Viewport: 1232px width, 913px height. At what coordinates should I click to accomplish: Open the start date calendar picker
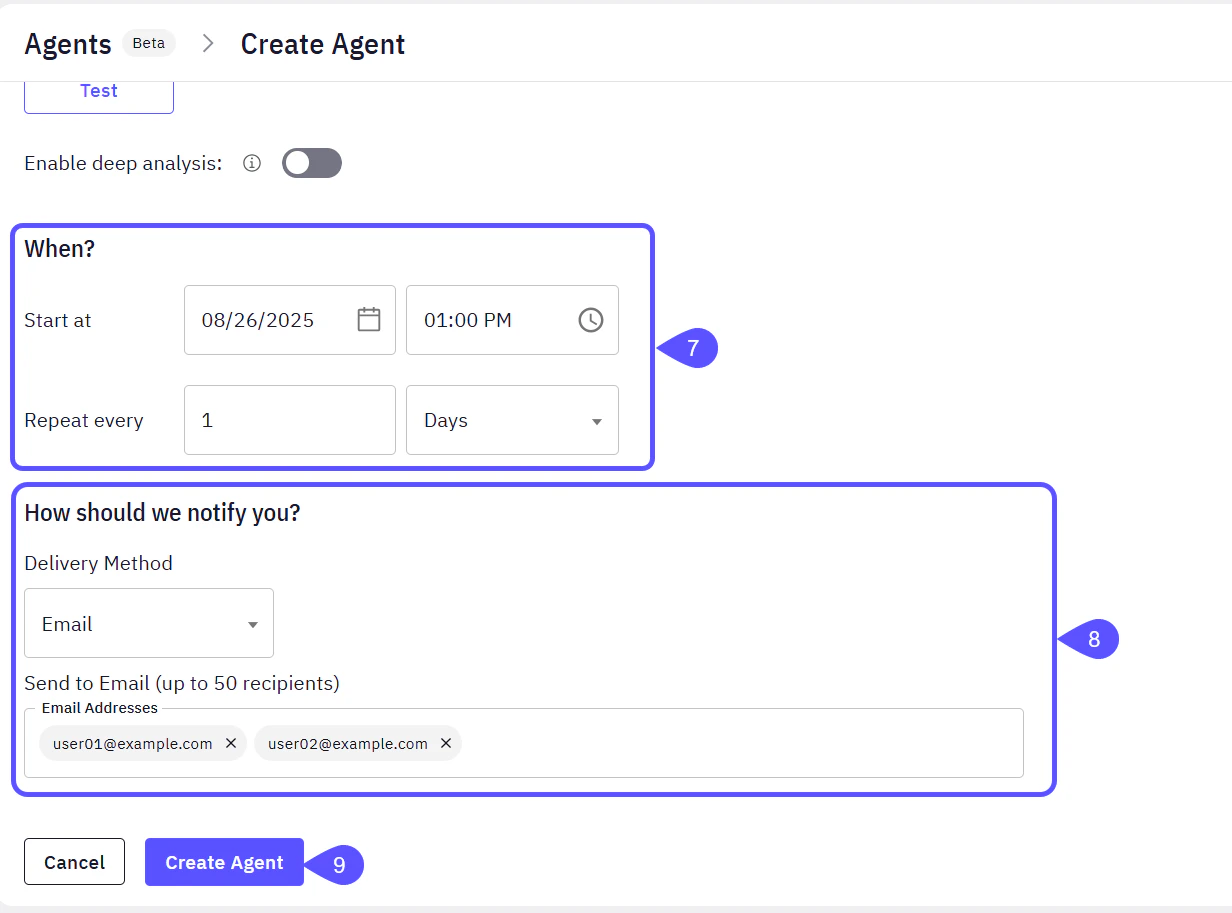(369, 319)
